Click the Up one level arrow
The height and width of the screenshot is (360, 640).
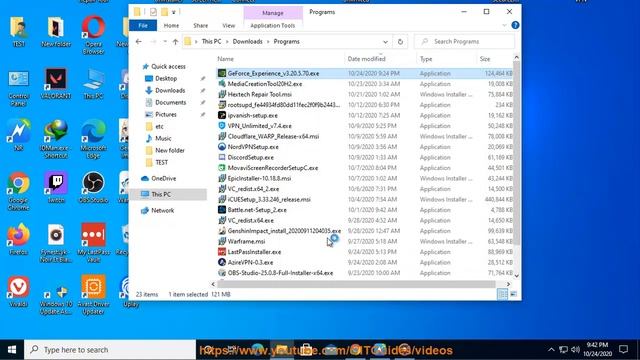point(175,42)
